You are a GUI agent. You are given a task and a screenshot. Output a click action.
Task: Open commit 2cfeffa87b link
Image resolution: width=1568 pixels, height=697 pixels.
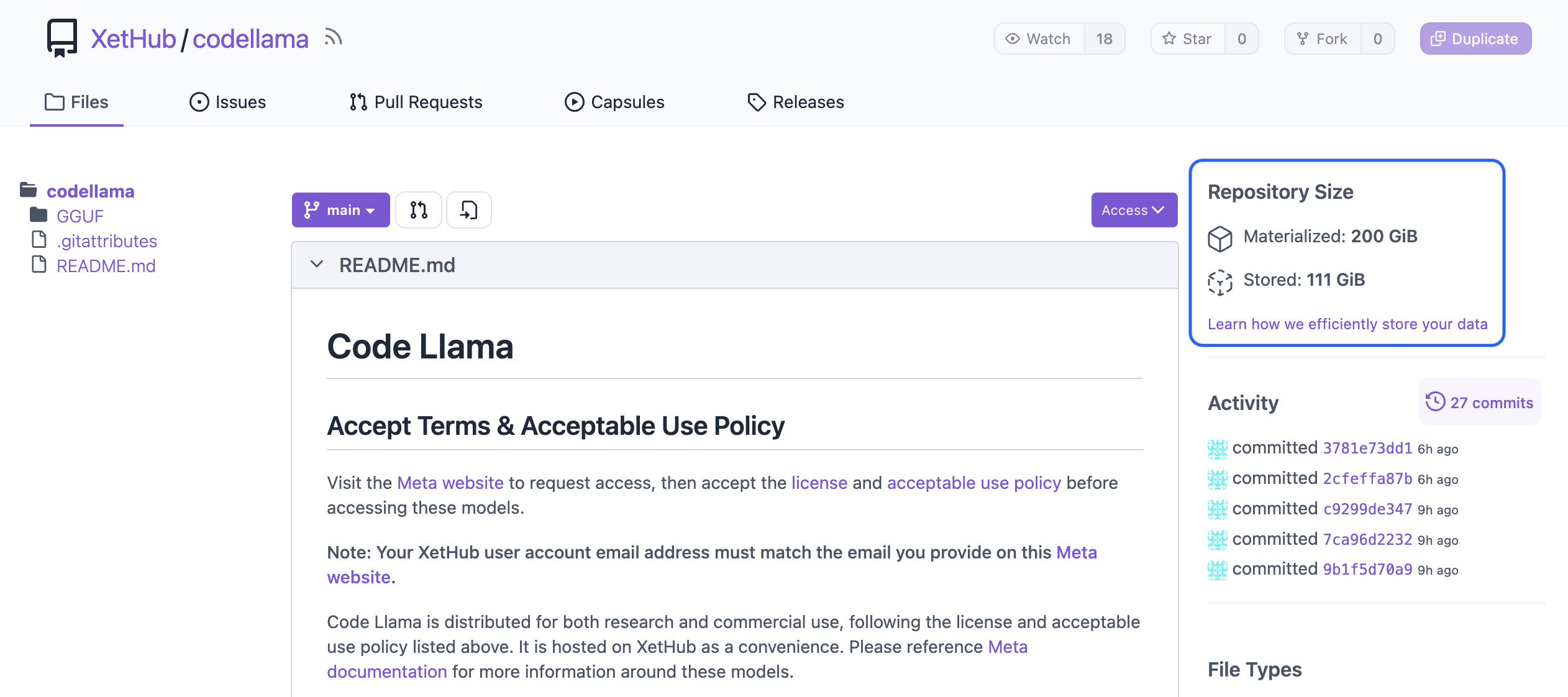pyautogui.click(x=1367, y=479)
